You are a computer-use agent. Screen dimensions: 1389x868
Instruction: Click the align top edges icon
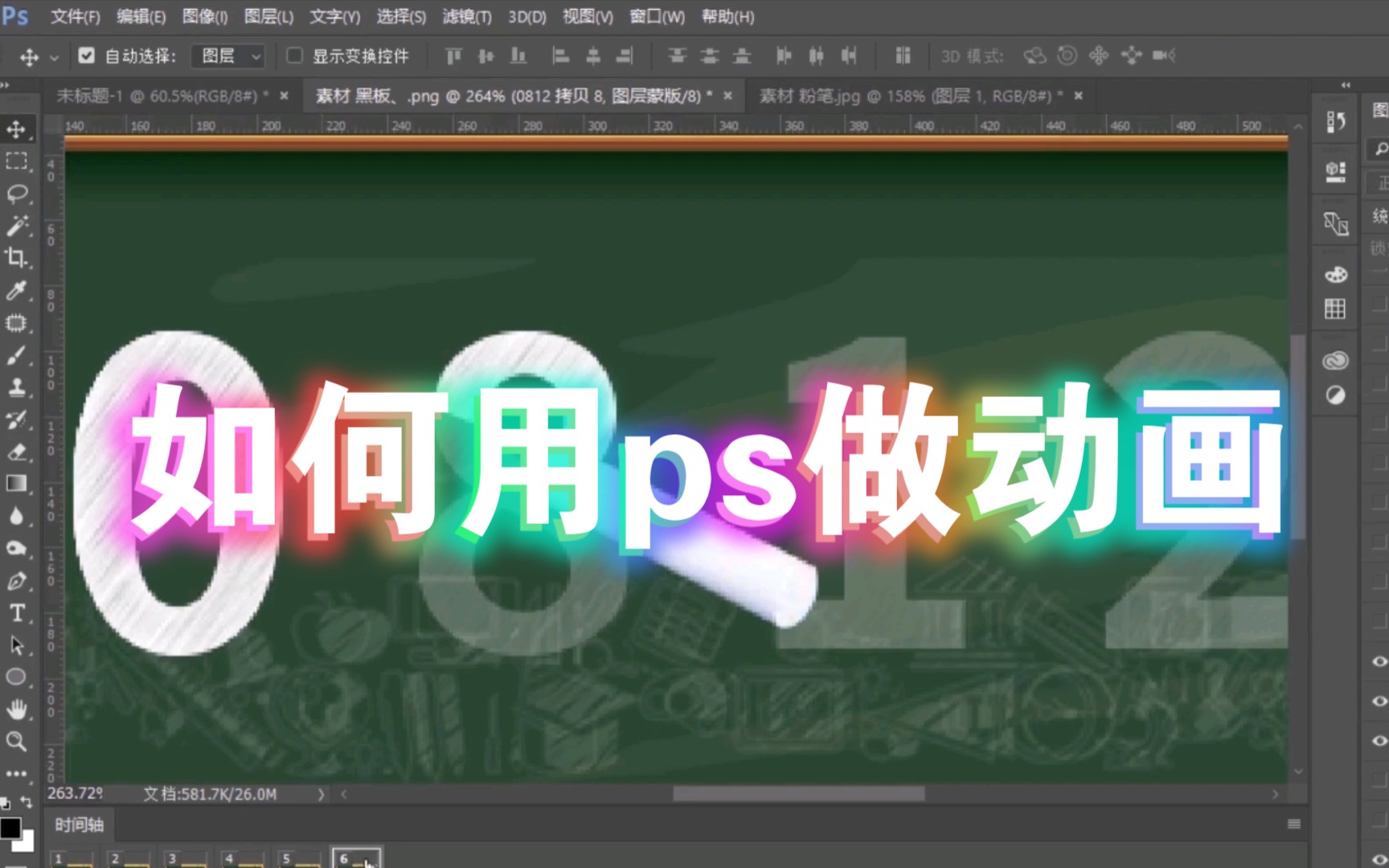click(x=454, y=55)
